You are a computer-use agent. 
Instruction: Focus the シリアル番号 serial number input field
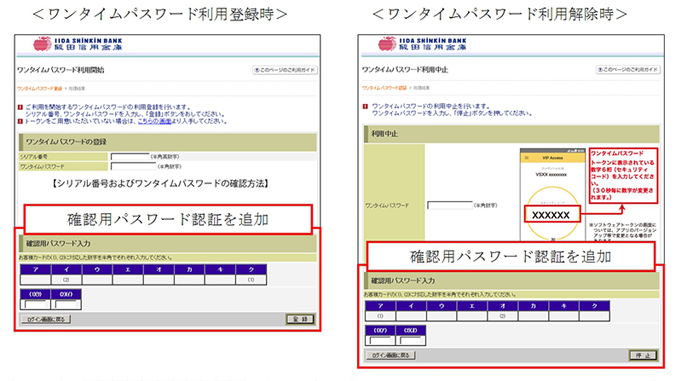coord(130,156)
